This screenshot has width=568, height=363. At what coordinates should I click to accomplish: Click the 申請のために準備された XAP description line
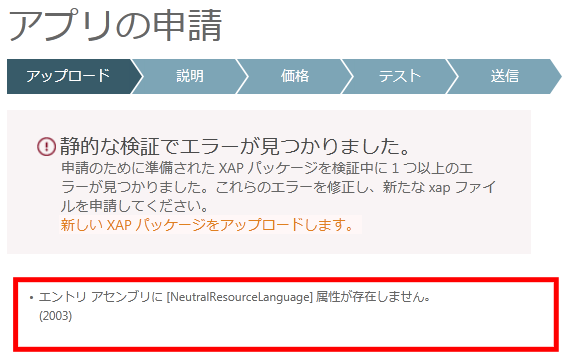click(x=267, y=168)
